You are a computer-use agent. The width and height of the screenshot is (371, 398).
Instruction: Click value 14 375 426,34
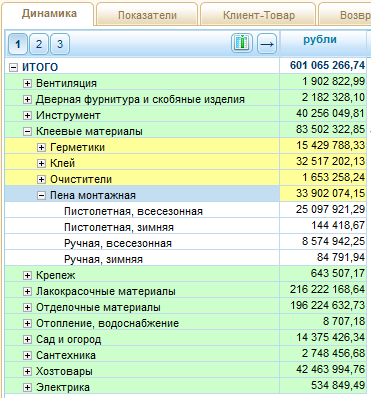click(x=330, y=337)
